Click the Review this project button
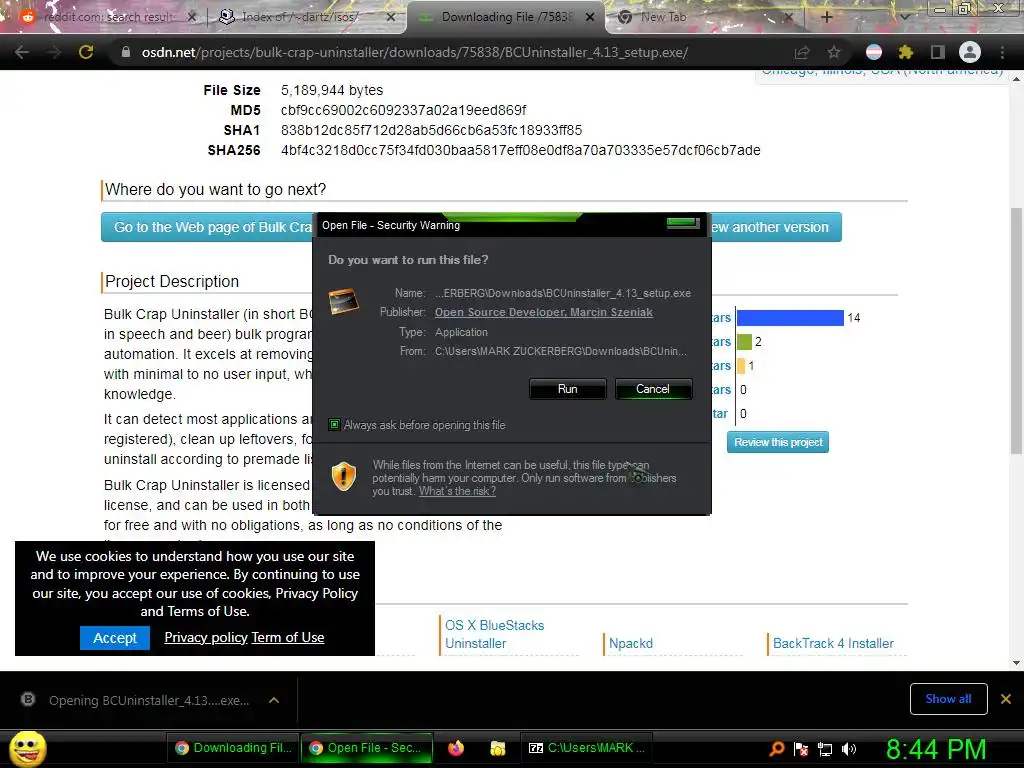The image size is (1024, 768). tap(778, 442)
